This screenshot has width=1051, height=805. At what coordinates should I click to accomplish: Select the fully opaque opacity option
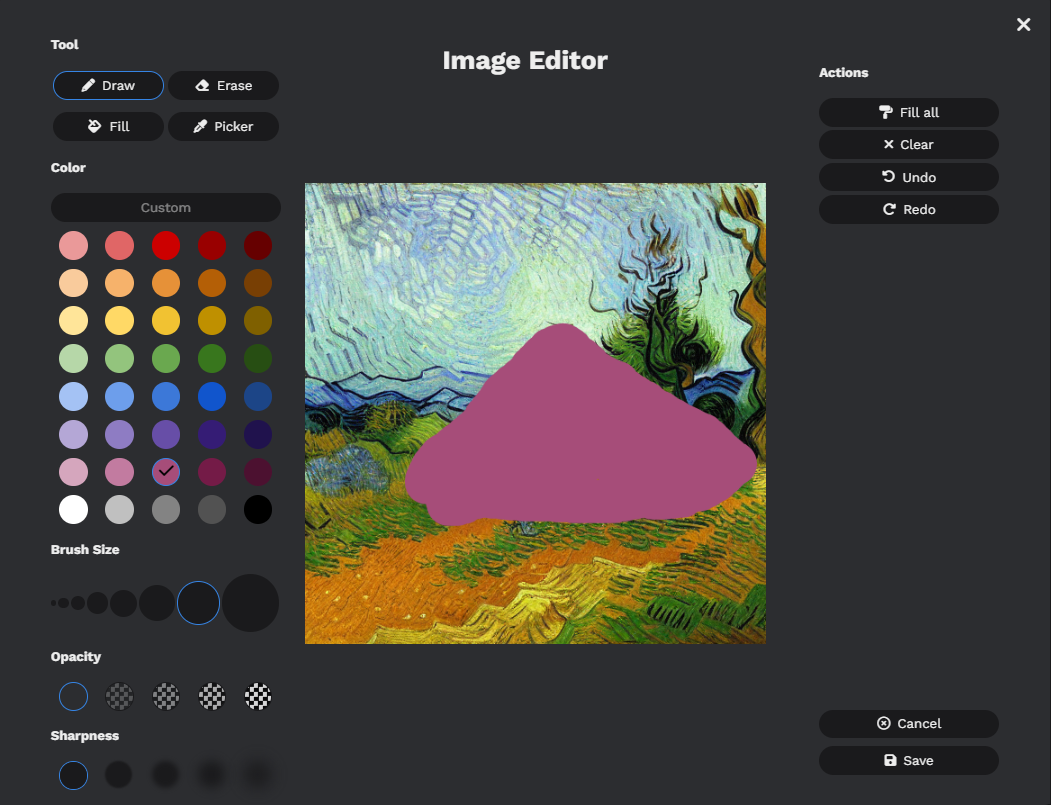[x=74, y=696]
